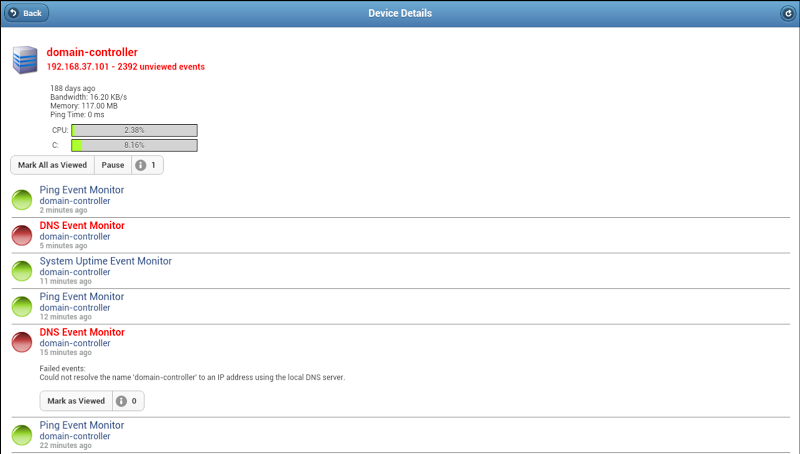The width and height of the screenshot is (800, 454).
Task: Go back using the Back button
Action: coord(27,13)
